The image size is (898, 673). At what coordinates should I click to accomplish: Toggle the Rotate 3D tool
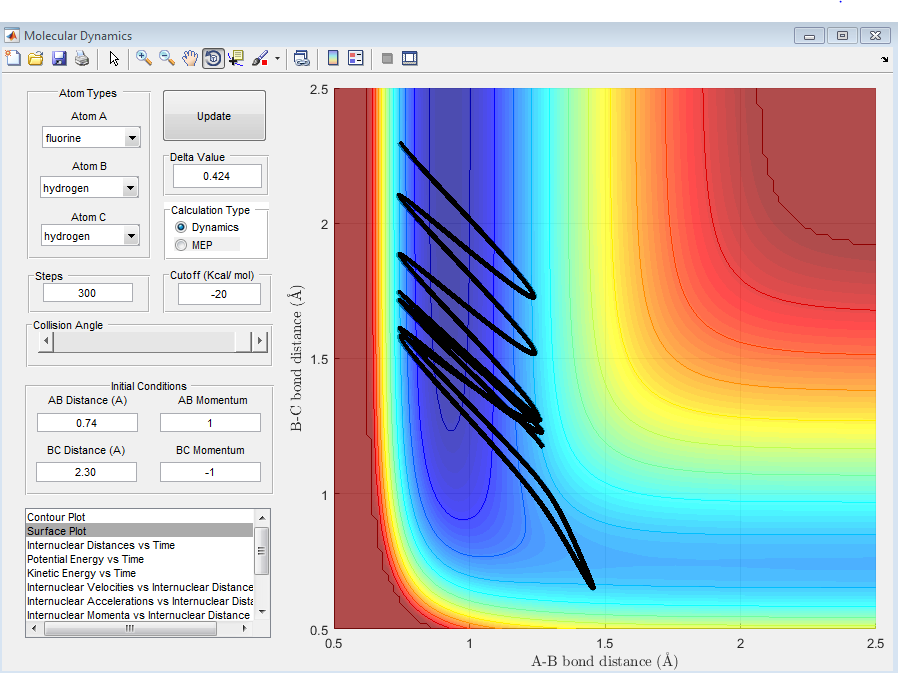tap(213, 59)
